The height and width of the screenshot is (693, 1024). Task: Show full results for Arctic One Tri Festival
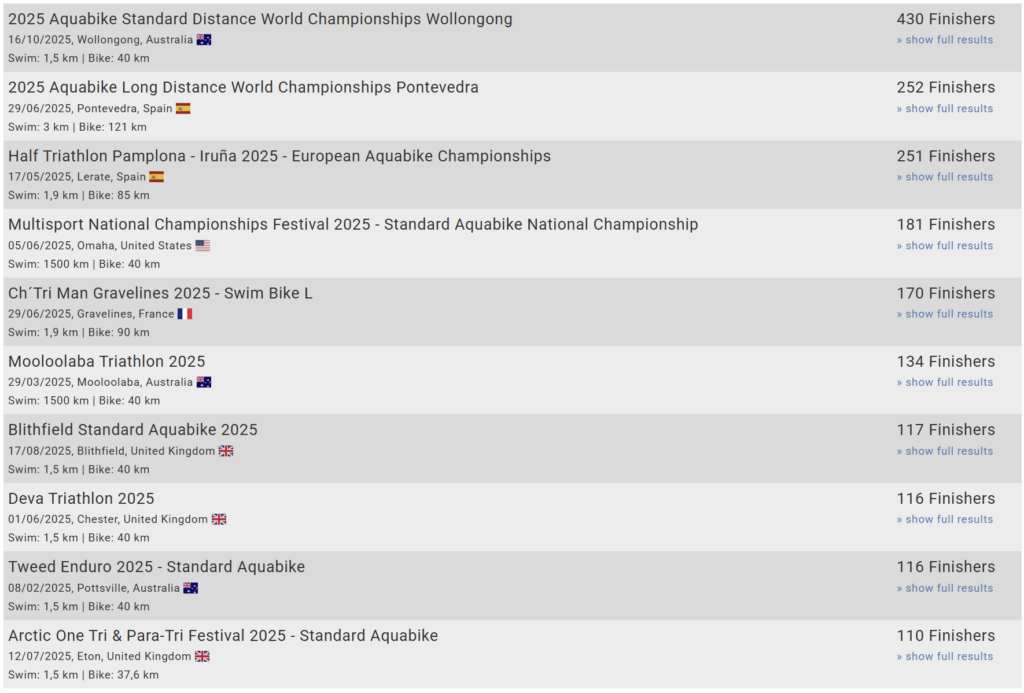click(945, 656)
